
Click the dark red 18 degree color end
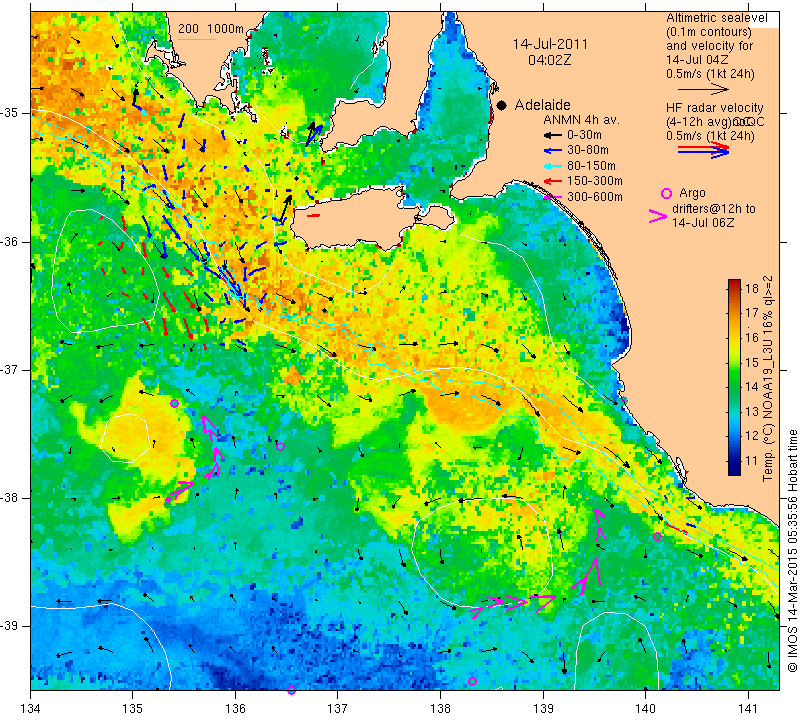(734, 284)
